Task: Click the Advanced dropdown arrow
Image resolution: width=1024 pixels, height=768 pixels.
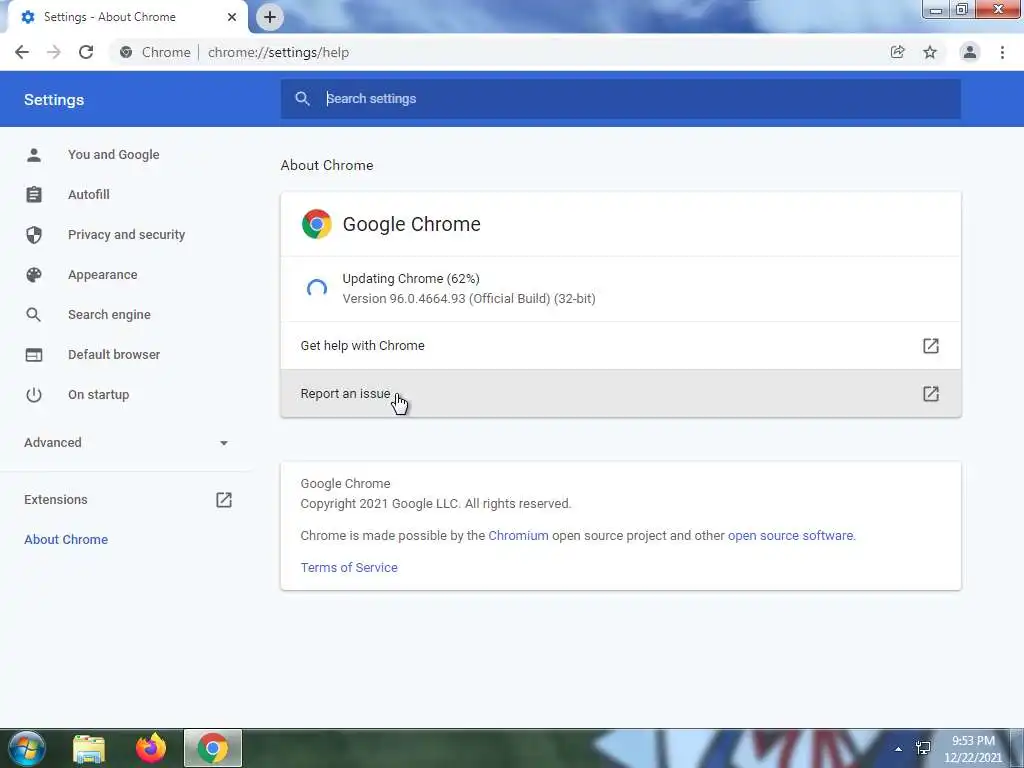Action: point(224,443)
